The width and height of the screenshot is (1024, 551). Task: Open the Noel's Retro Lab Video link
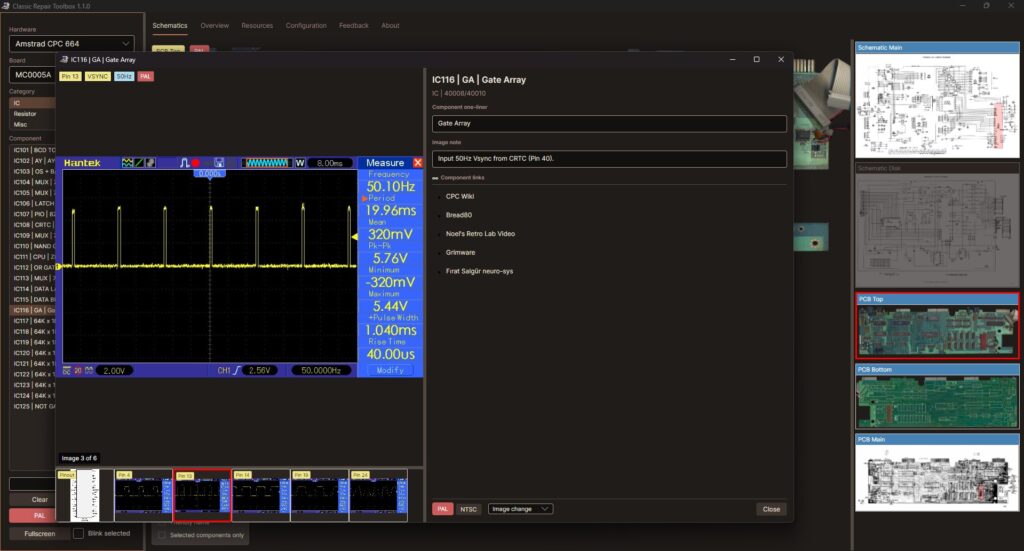coord(480,234)
